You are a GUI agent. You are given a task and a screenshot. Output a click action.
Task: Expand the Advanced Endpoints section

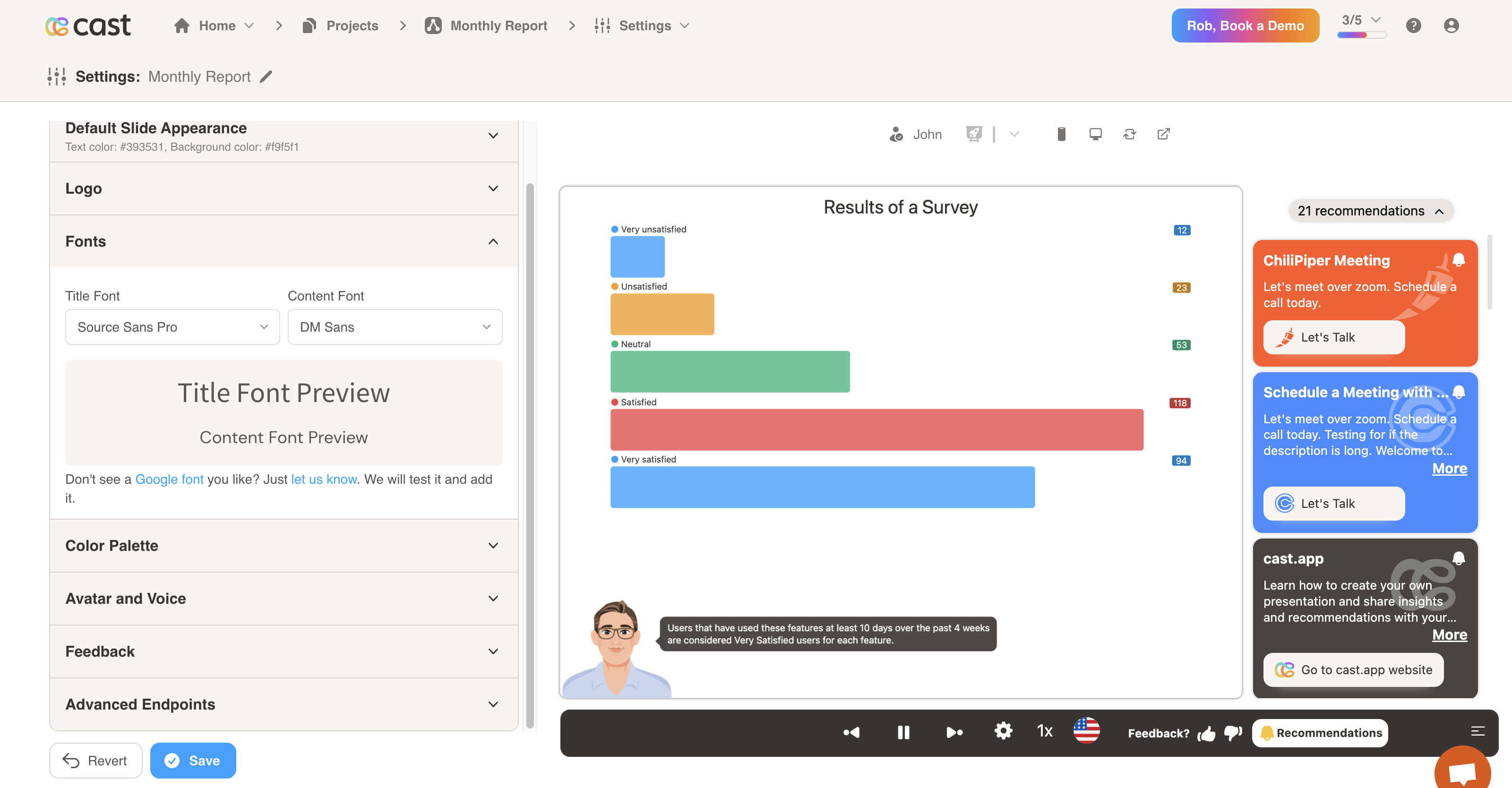point(284,704)
